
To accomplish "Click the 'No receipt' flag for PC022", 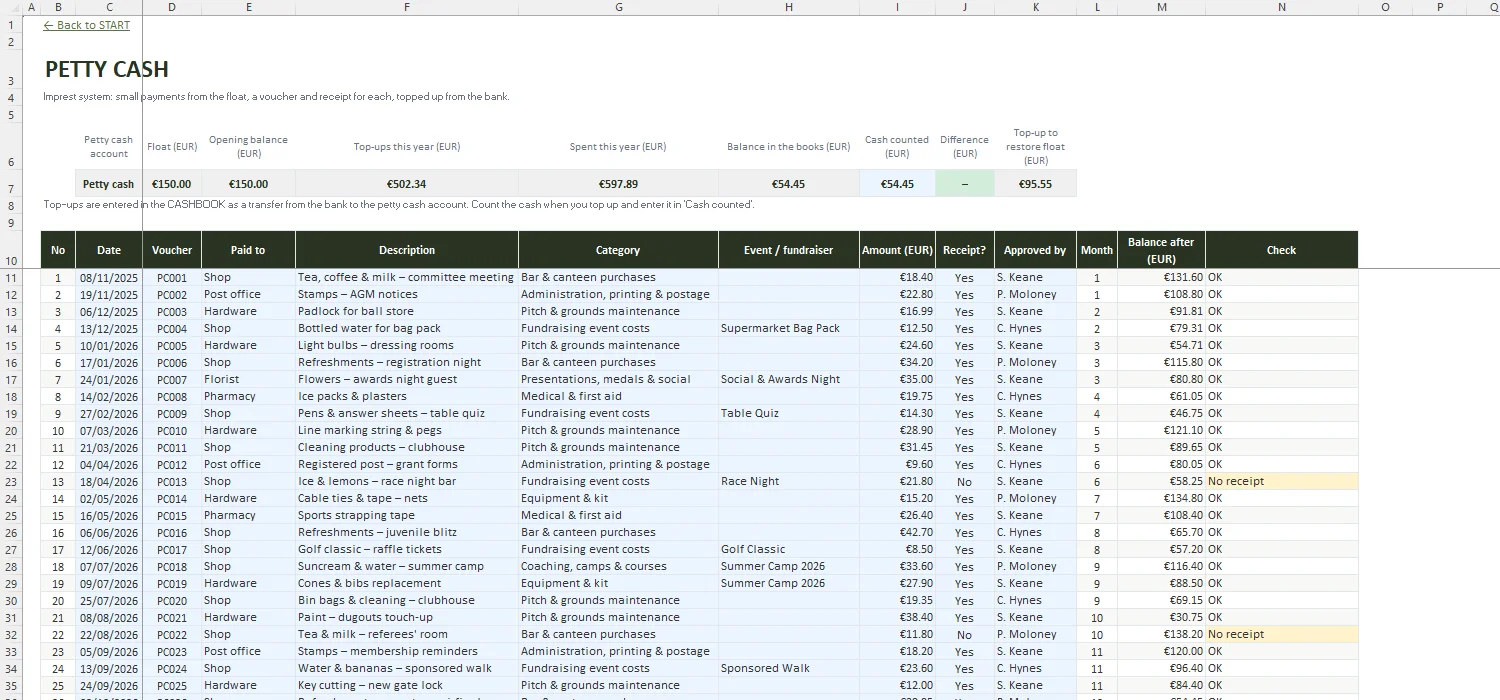I will pos(1281,634).
